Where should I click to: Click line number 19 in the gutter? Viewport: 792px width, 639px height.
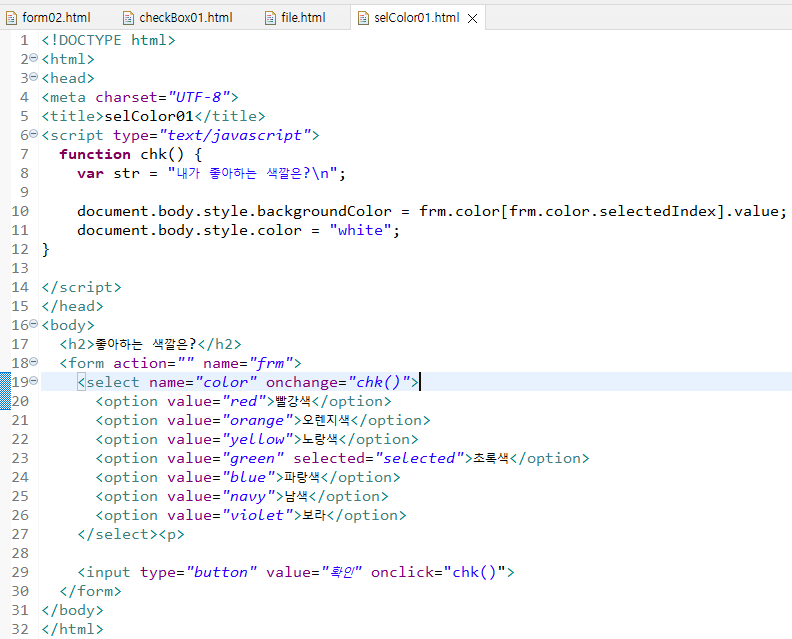coord(20,382)
